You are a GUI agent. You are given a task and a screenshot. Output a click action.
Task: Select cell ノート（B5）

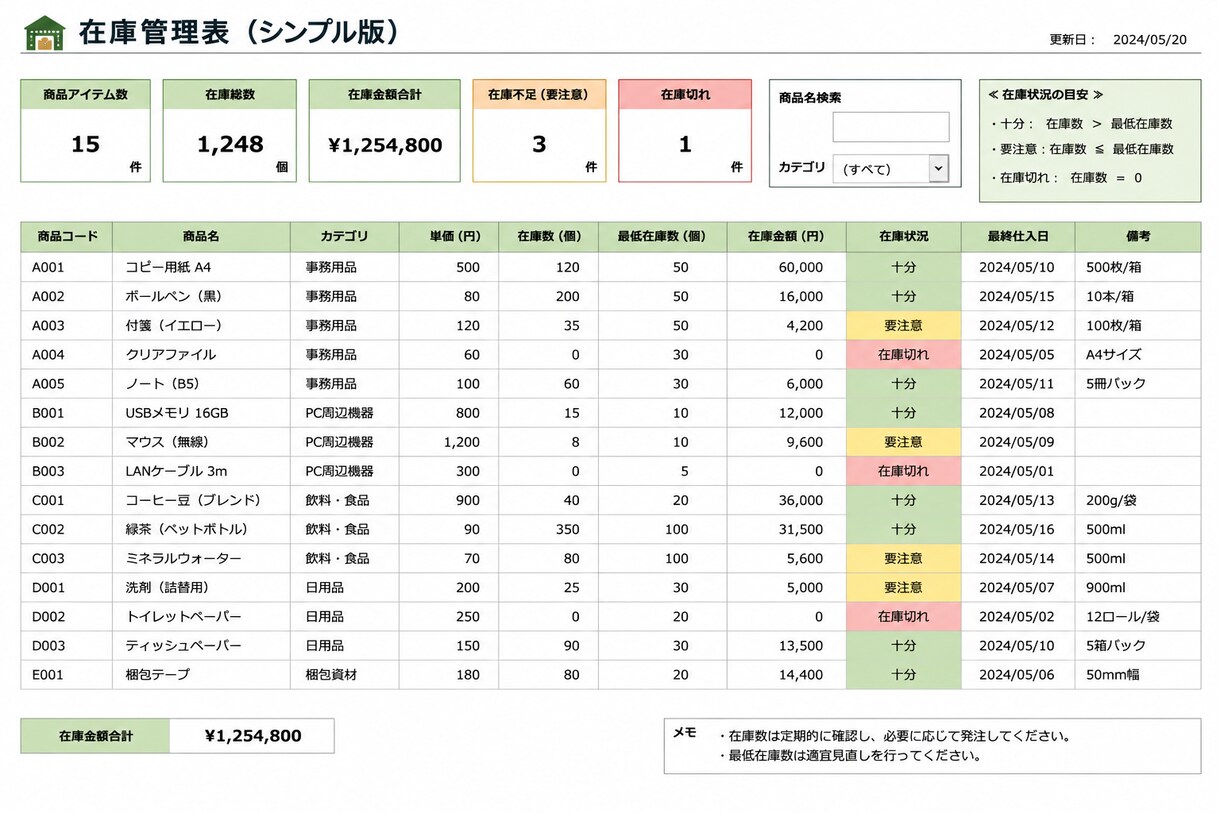(x=201, y=384)
